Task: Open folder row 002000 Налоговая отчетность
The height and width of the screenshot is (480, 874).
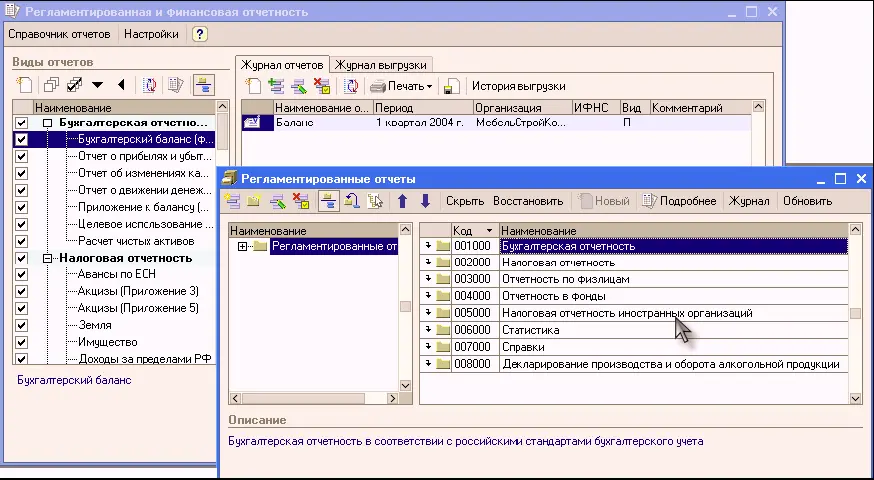Action: [x=634, y=263]
